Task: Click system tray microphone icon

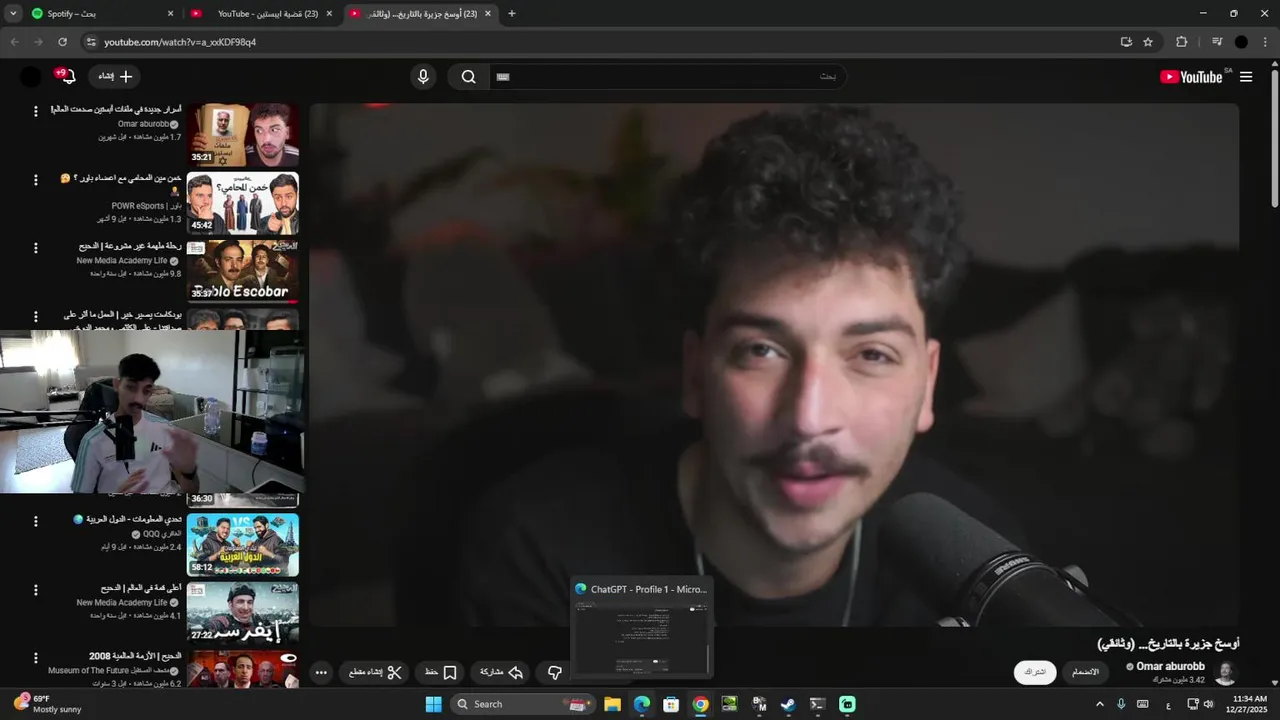Action: (1121, 704)
